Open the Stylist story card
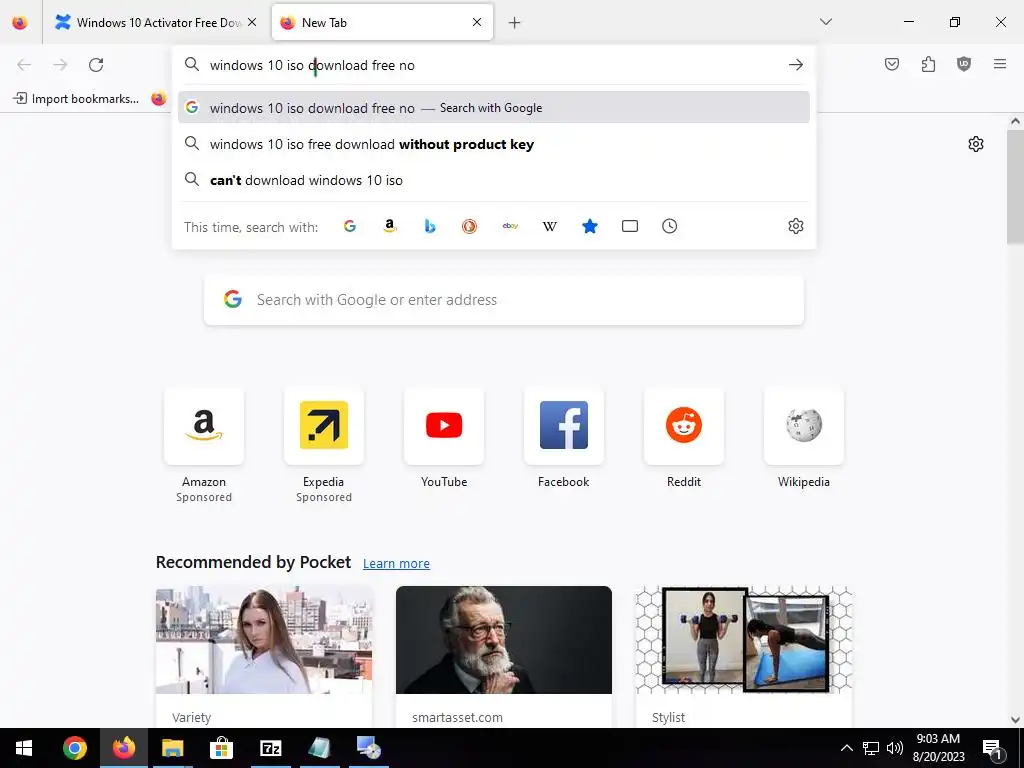Viewport: 1024px width, 768px height. (x=744, y=656)
